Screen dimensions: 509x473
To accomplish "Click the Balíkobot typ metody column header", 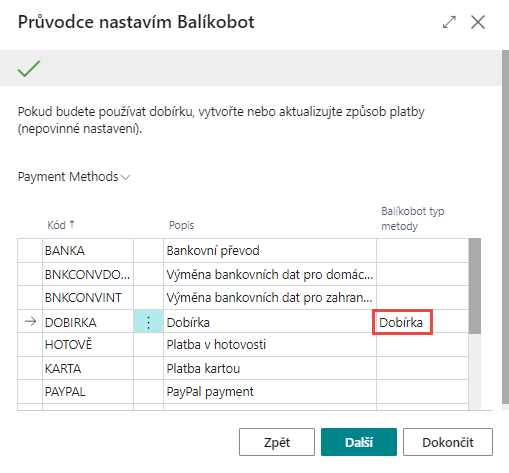I will pyautogui.click(x=413, y=219).
